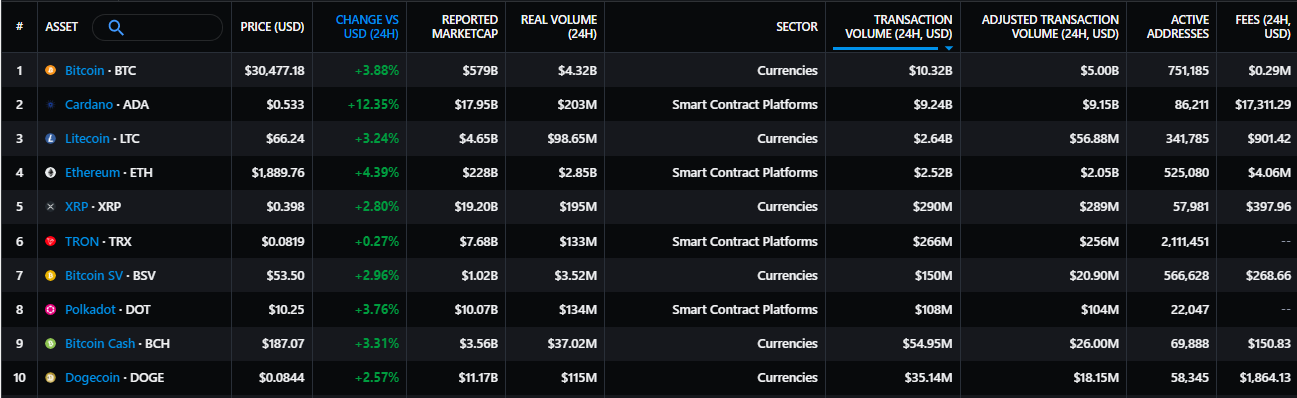
Task: Sort by Change vs USD (24H) column
Action: (x=367, y=26)
